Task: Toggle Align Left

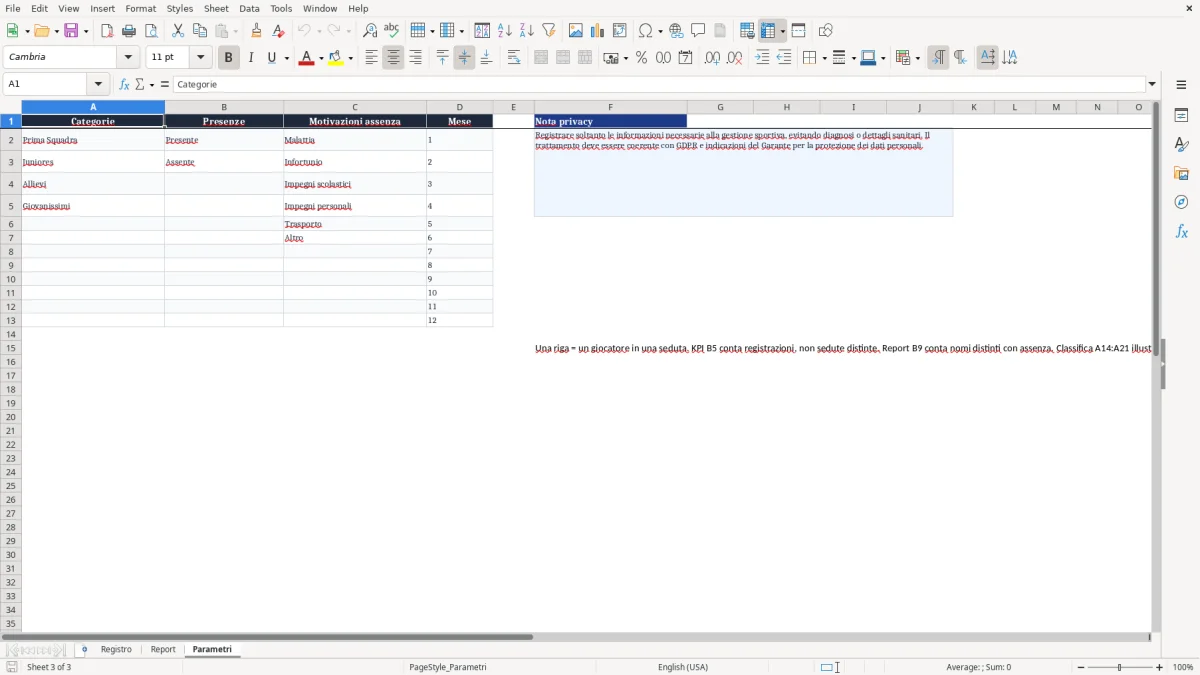Action: click(x=371, y=58)
